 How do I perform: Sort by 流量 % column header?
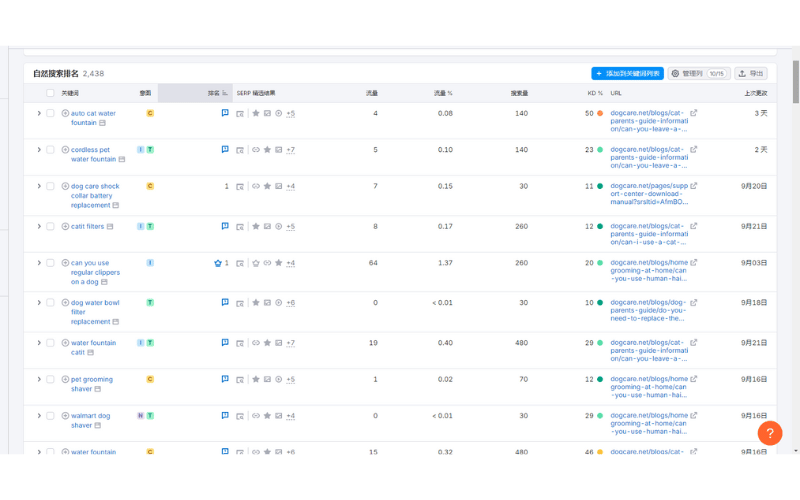(443, 93)
